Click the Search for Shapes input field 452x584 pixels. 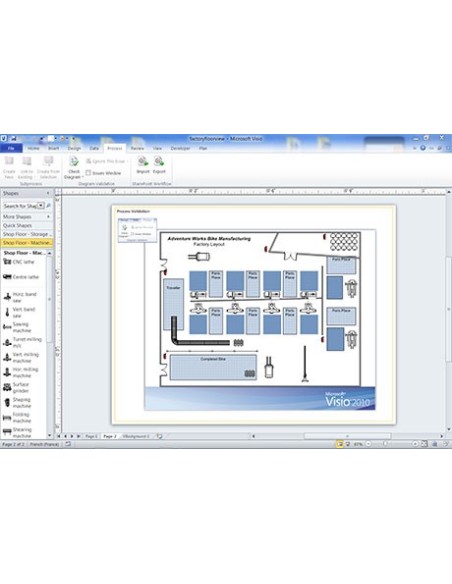(x=20, y=206)
